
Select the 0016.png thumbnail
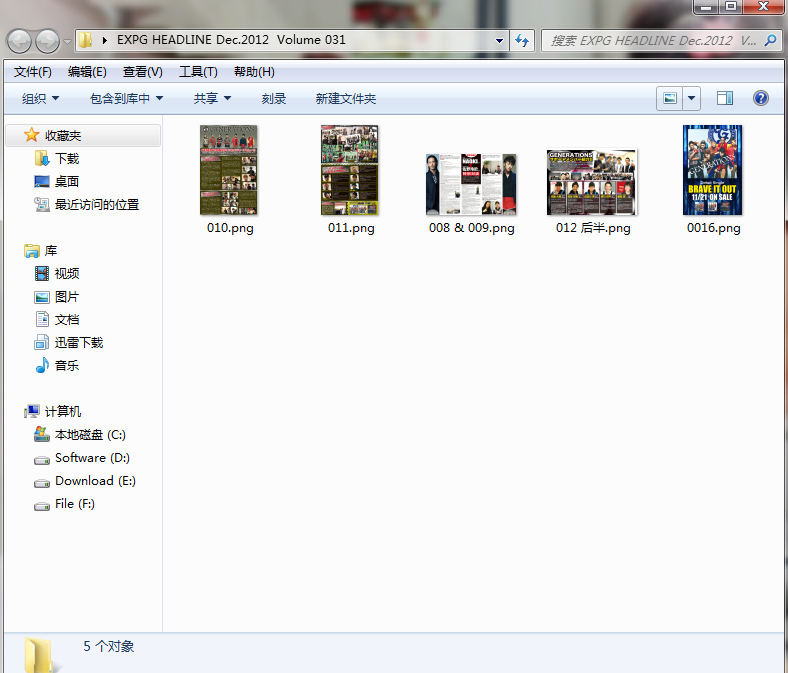click(713, 170)
